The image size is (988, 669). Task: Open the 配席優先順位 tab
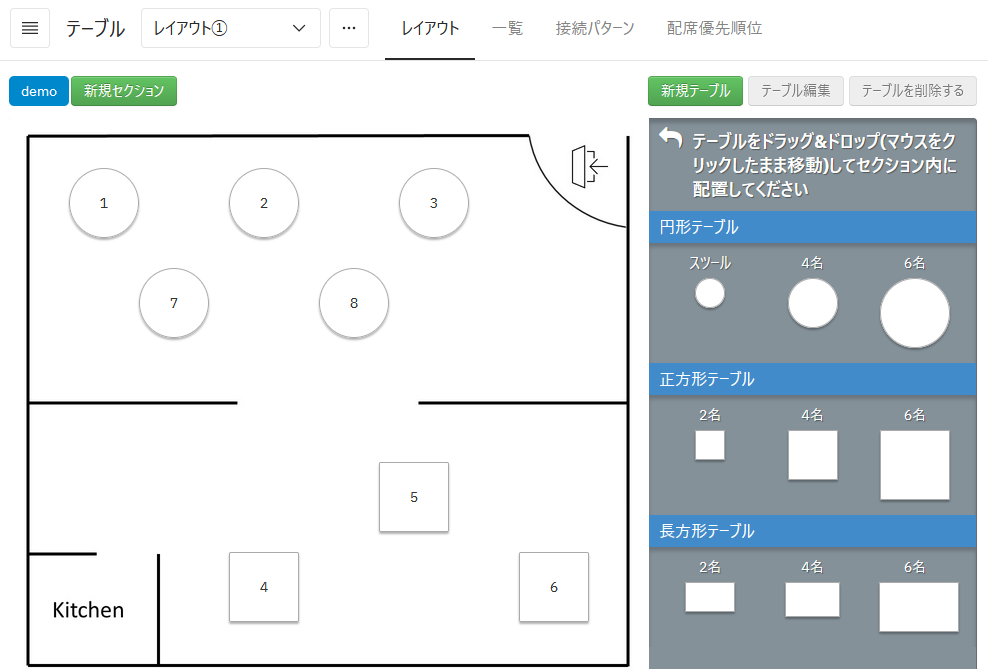click(714, 28)
